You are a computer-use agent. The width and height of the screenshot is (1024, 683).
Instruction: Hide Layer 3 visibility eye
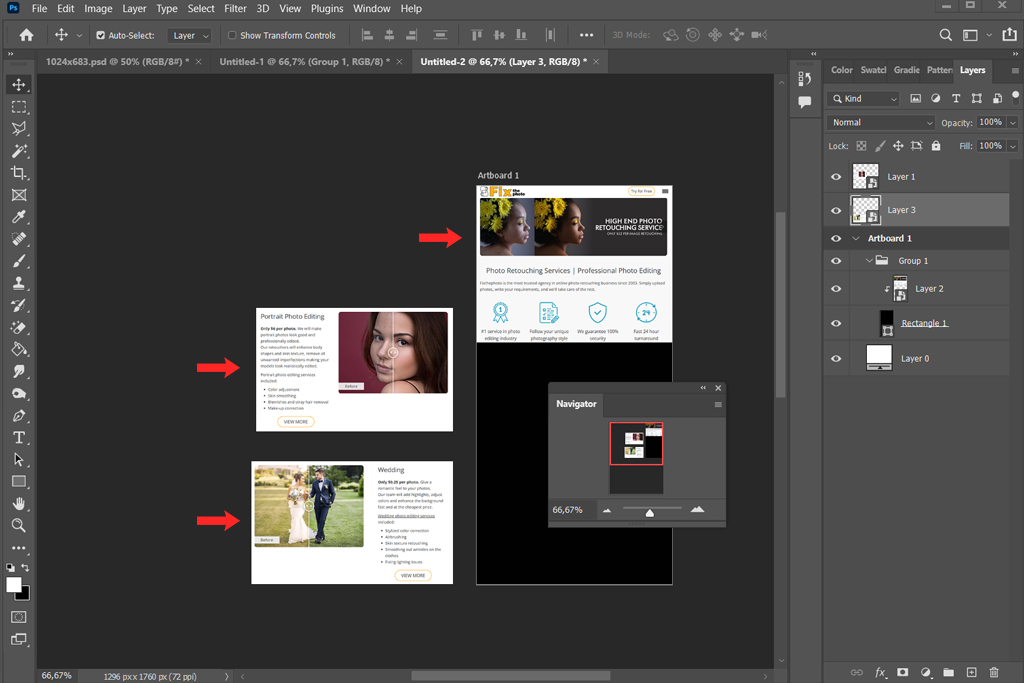point(836,210)
